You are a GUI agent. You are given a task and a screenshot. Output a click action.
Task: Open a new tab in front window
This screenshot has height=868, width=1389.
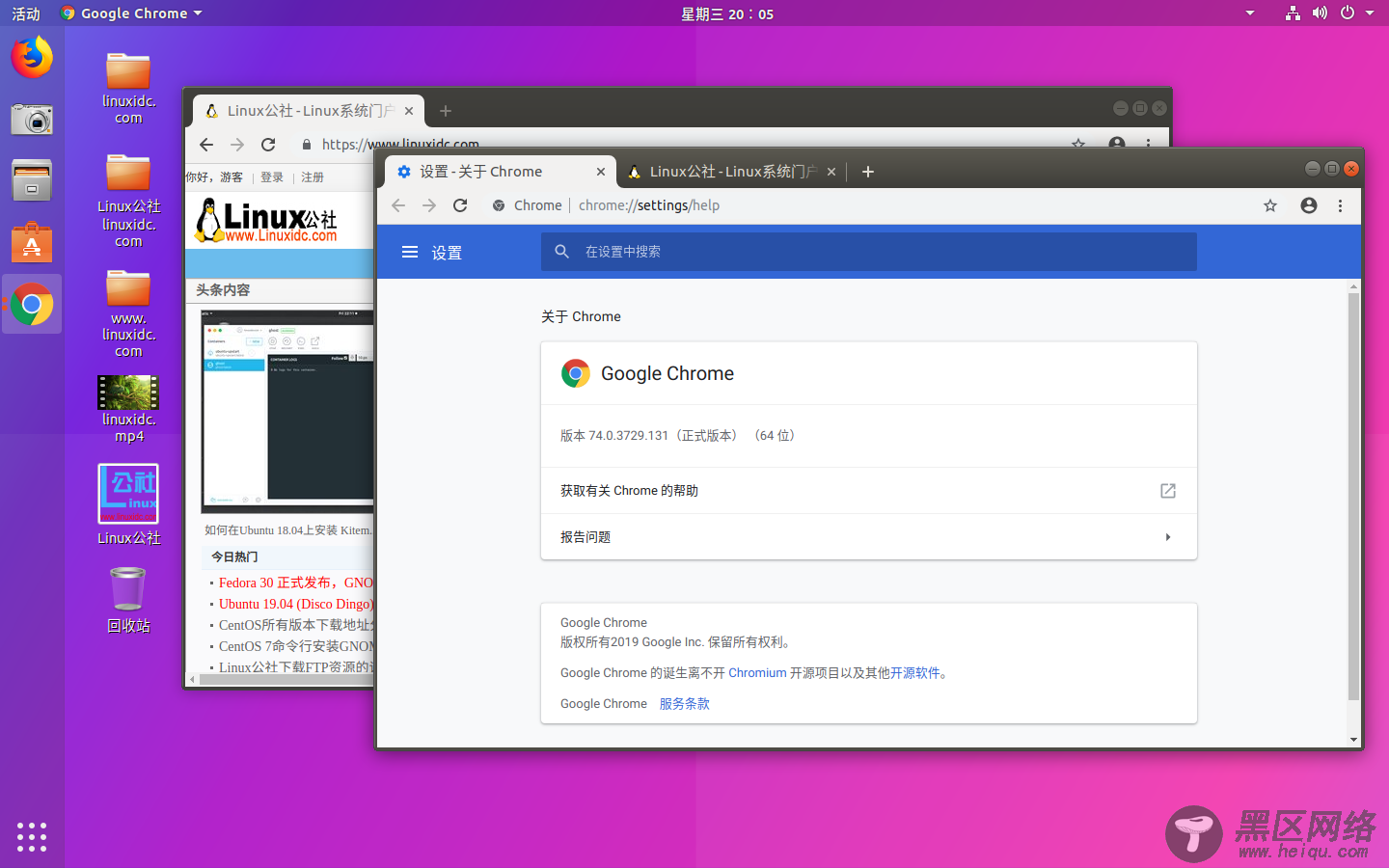click(x=868, y=172)
